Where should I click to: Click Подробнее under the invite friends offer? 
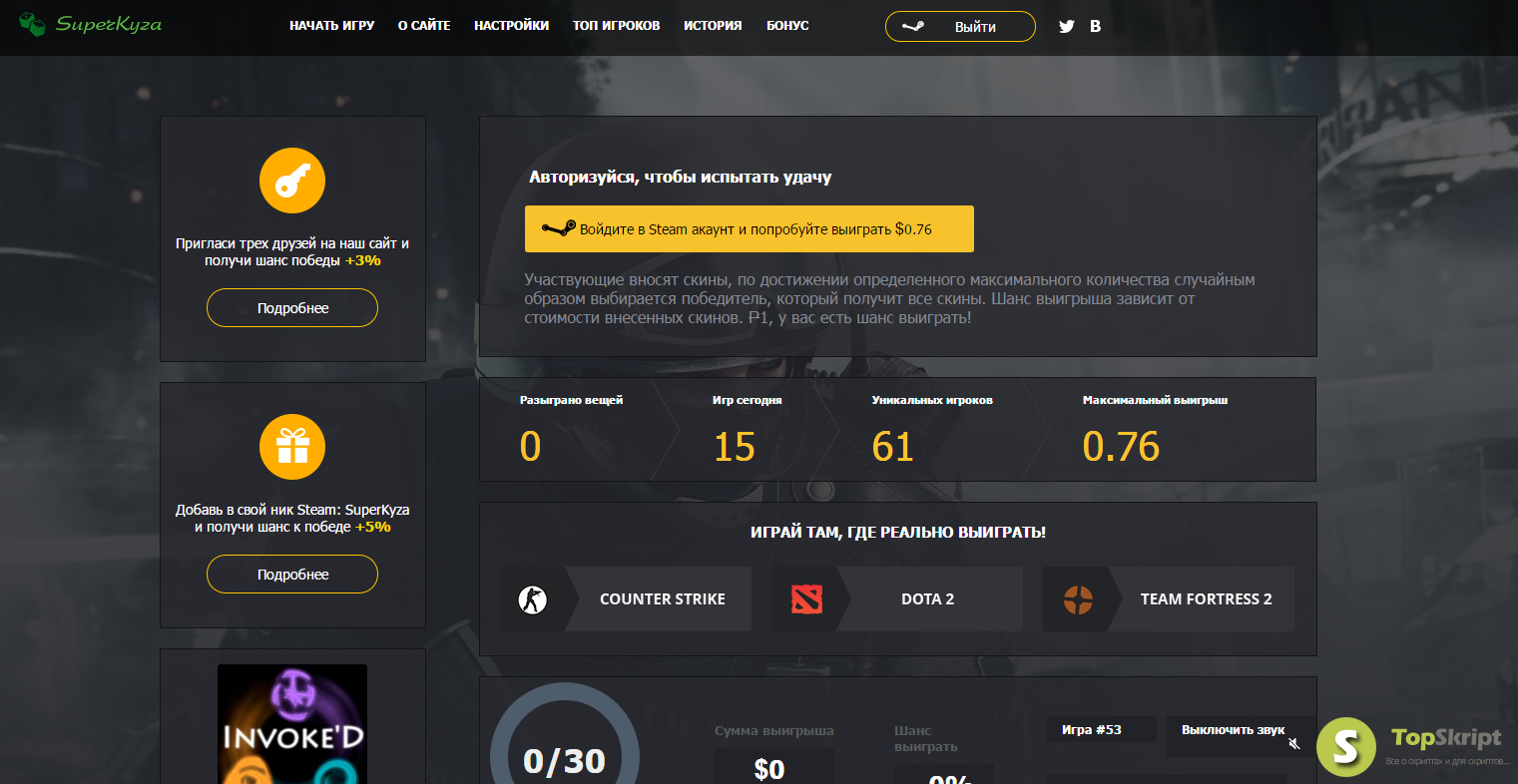pyautogui.click(x=292, y=308)
